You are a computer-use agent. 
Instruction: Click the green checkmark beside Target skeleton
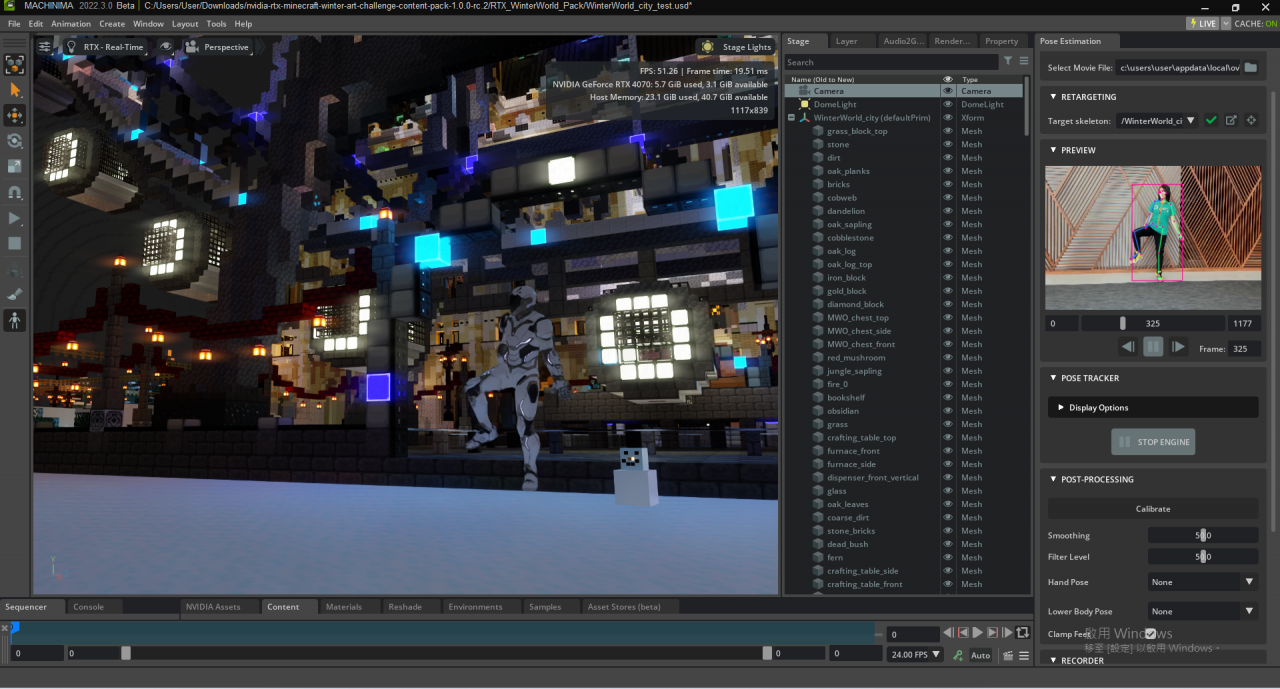click(x=1211, y=121)
